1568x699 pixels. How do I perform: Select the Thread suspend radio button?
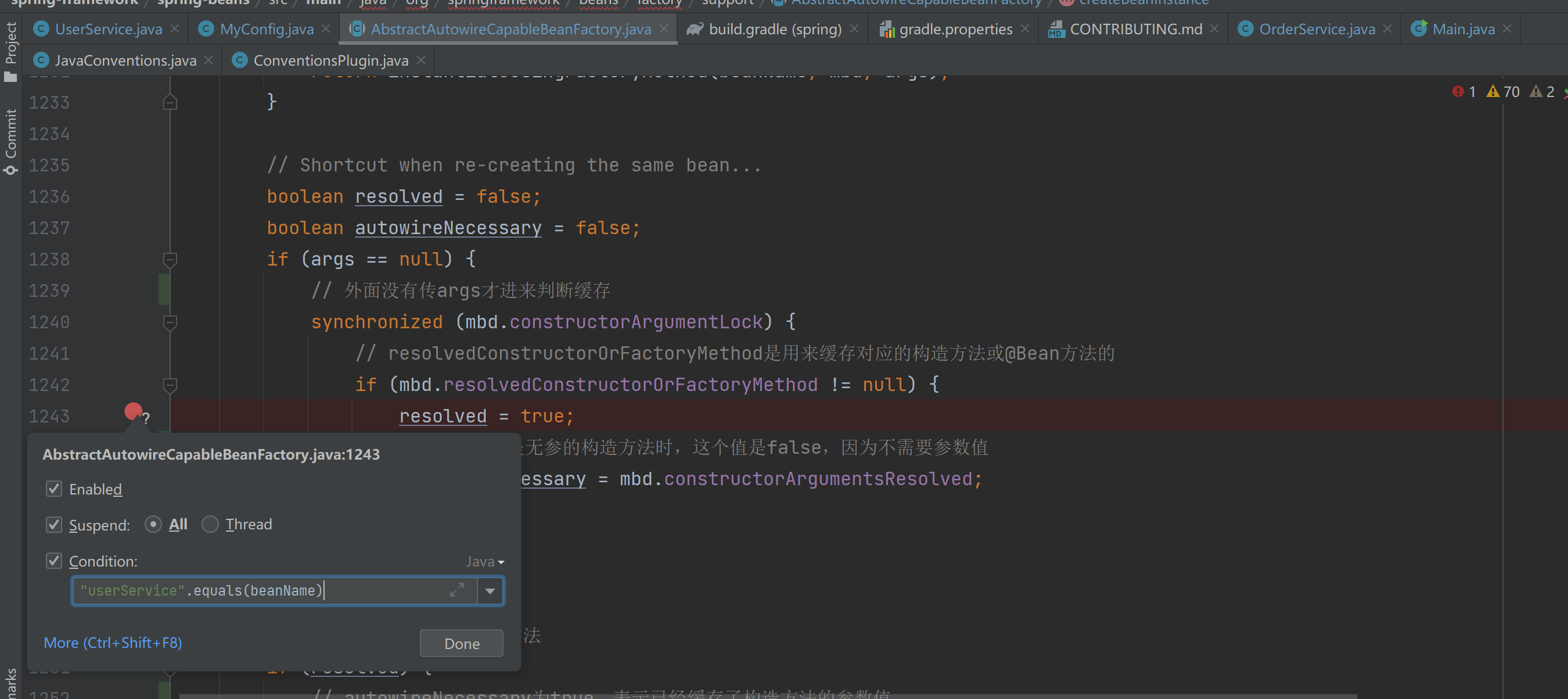210,524
